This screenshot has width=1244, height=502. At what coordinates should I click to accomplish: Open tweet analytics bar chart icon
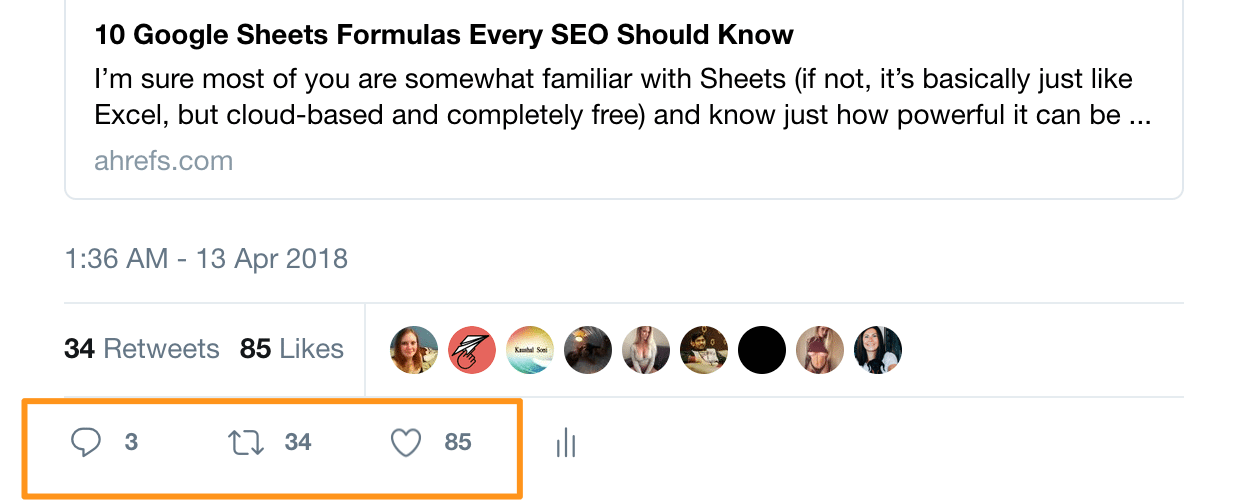click(566, 443)
